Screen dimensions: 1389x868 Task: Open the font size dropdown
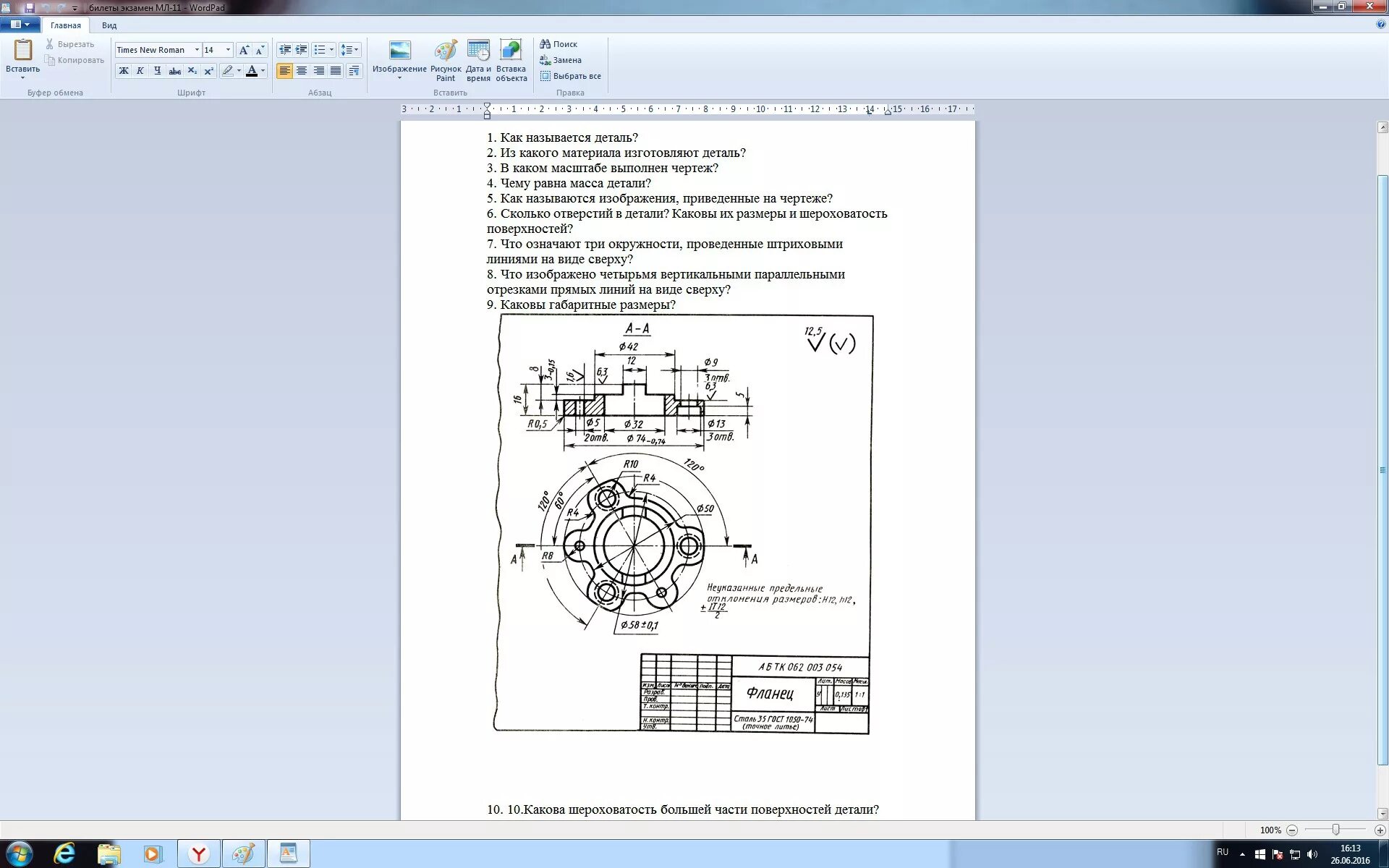point(228,50)
